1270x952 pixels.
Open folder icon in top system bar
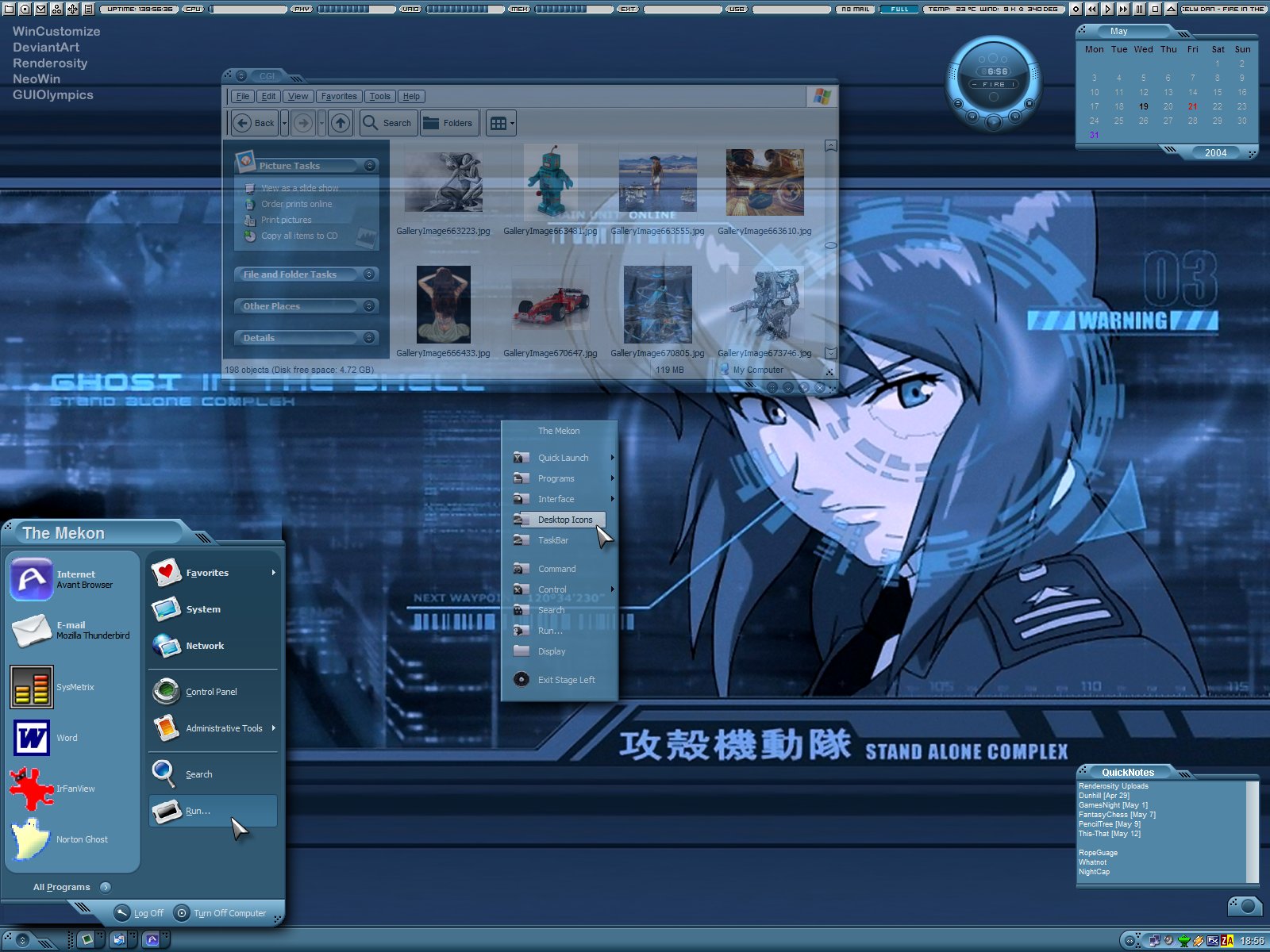[9, 9]
